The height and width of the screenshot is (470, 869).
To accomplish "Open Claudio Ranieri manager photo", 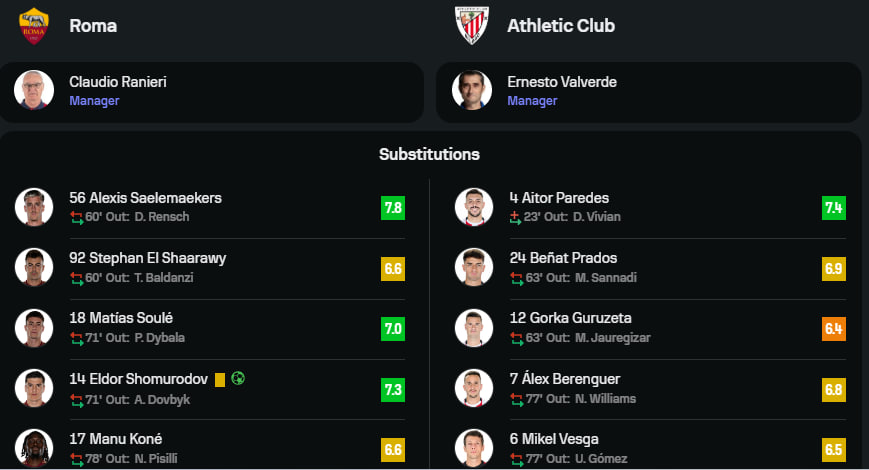I will (34, 90).
